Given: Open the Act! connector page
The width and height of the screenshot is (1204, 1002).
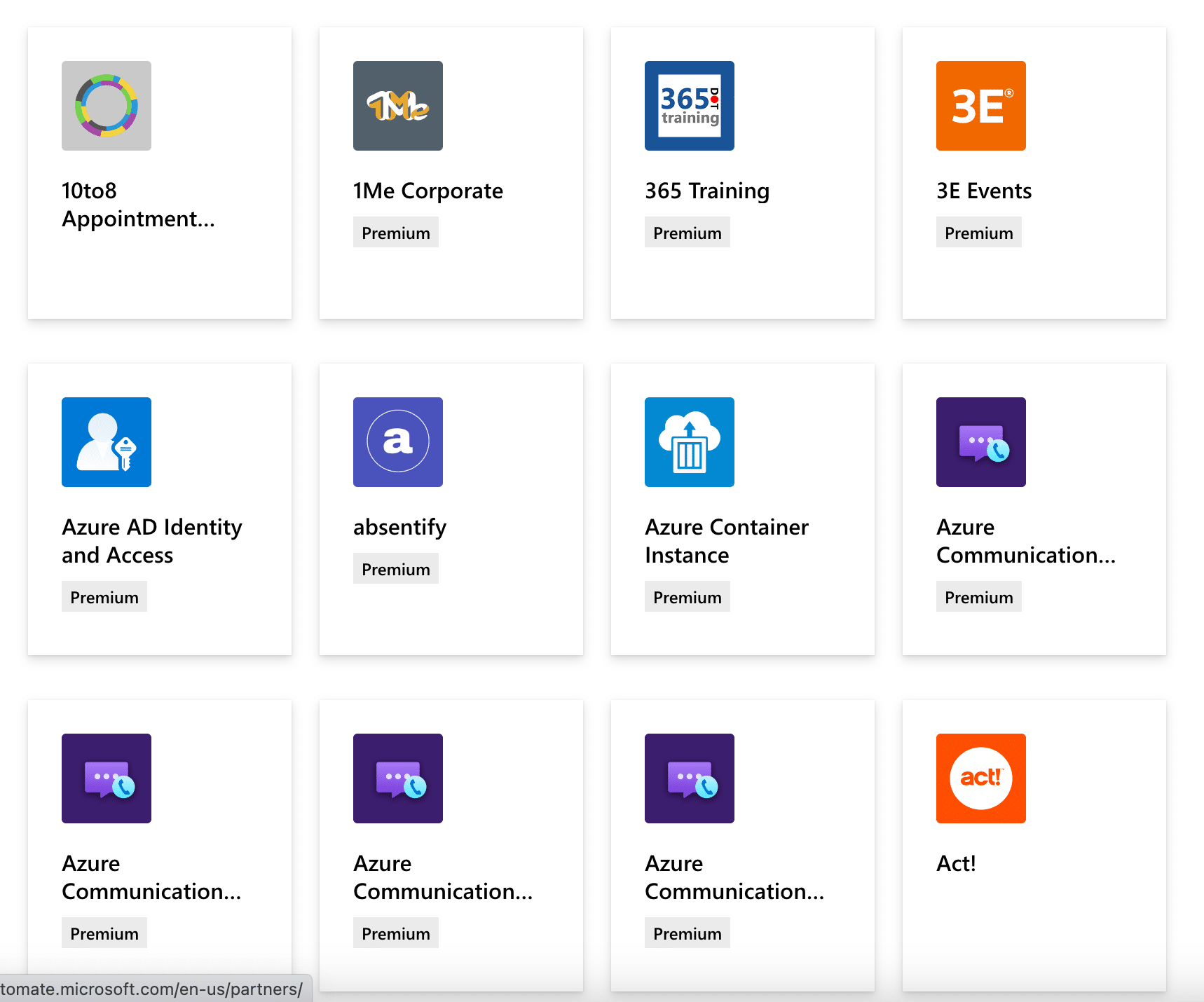Looking at the screenshot, I should pos(955,863).
